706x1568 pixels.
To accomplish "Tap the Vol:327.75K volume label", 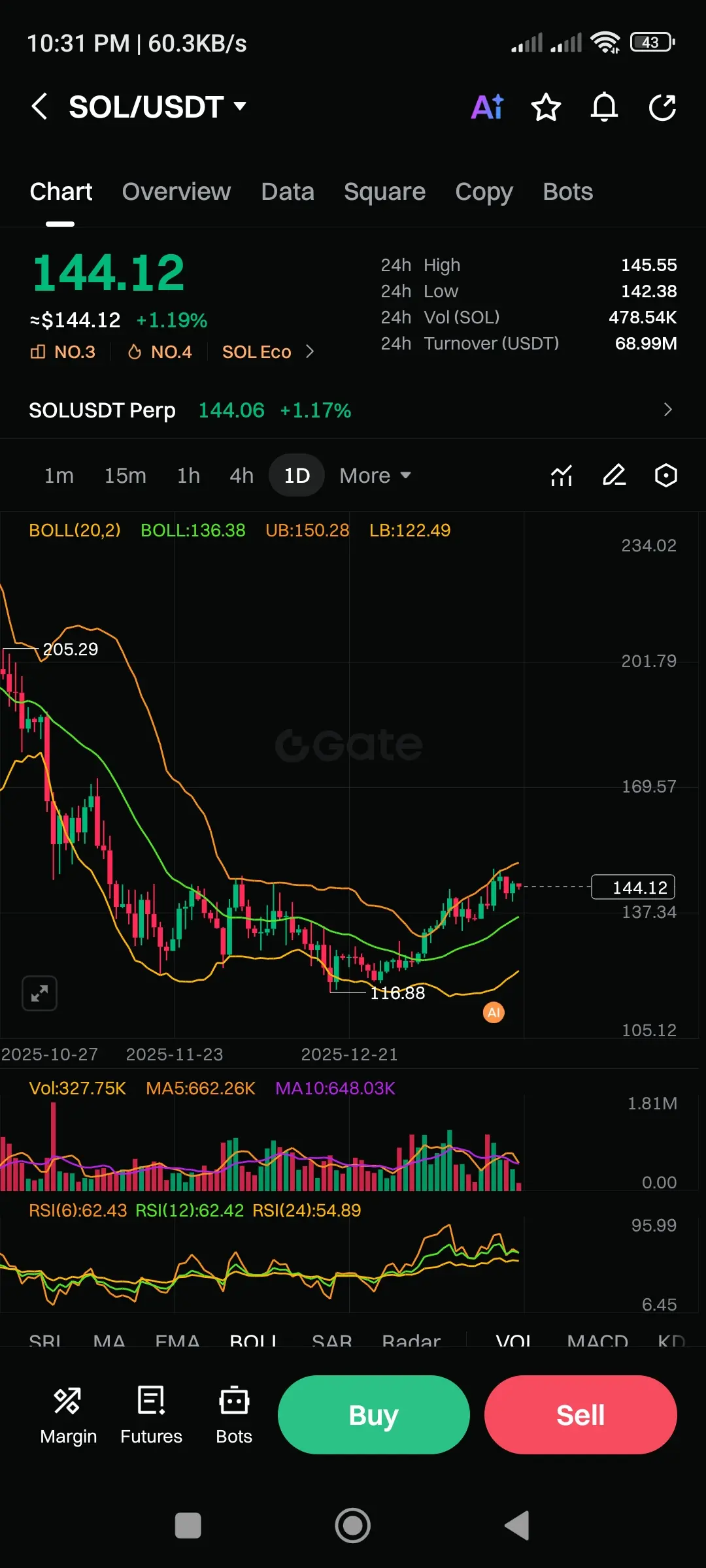I will point(77,1088).
